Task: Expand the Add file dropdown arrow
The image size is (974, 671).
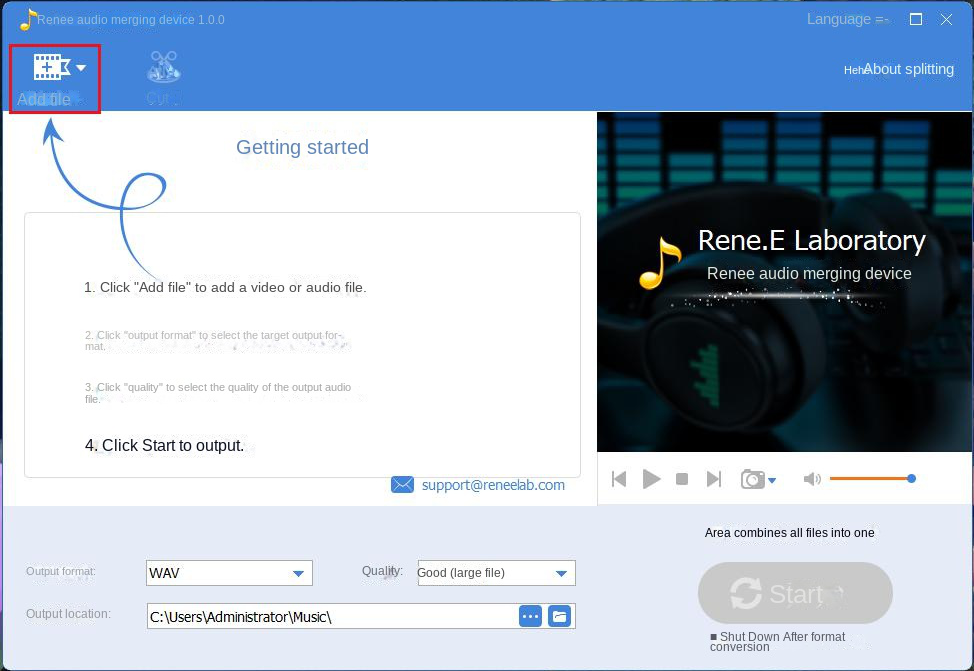Action: coord(81,68)
